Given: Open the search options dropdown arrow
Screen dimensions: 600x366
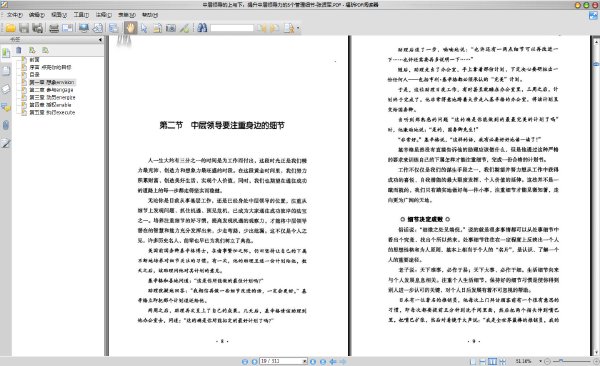Looking at the screenshot, I should (x=298, y=28).
